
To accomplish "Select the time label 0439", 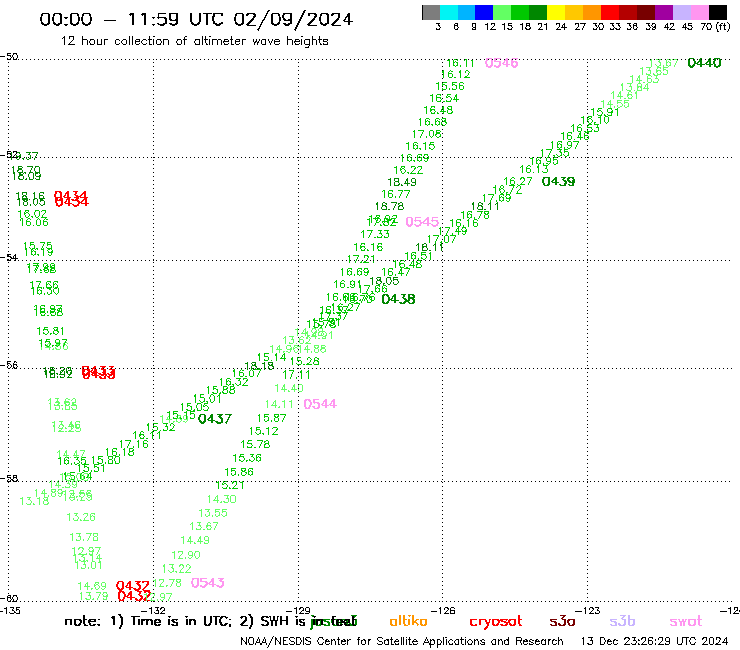I will tap(558, 182).
